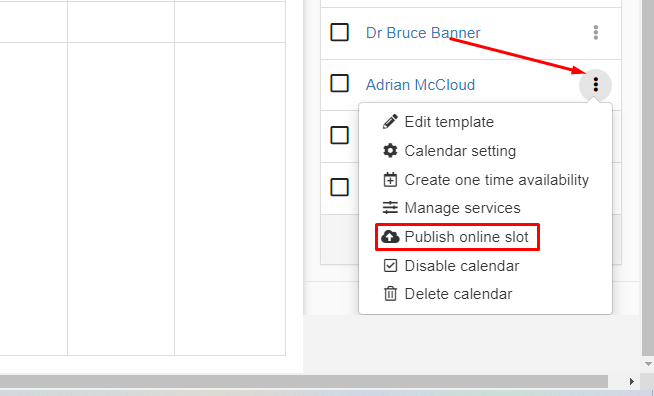Select the checkbox below Adrian McCloud's row
This screenshot has height=396, width=654.
(340, 135)
